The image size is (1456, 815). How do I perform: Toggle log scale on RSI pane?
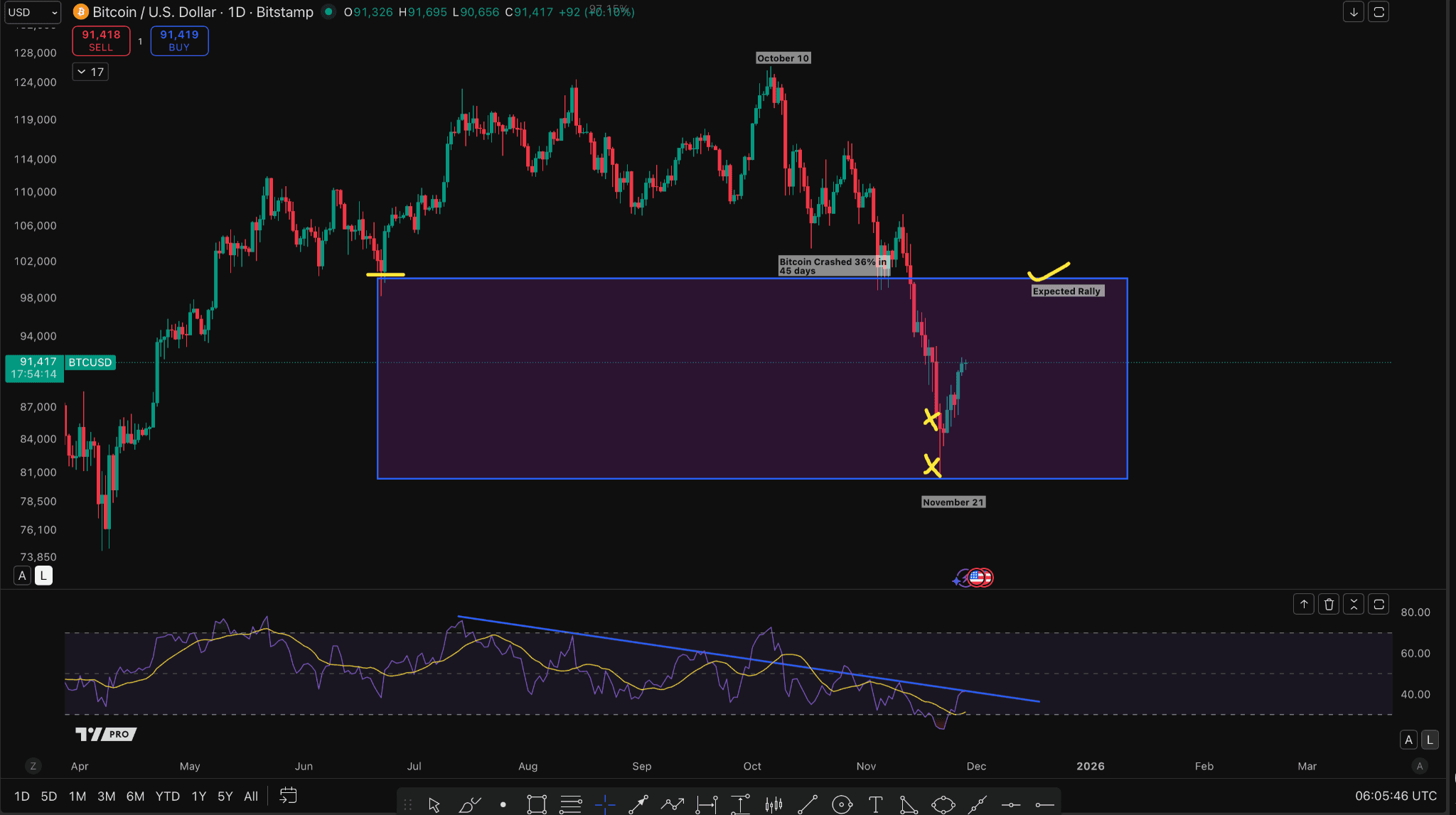point(1430,740)
